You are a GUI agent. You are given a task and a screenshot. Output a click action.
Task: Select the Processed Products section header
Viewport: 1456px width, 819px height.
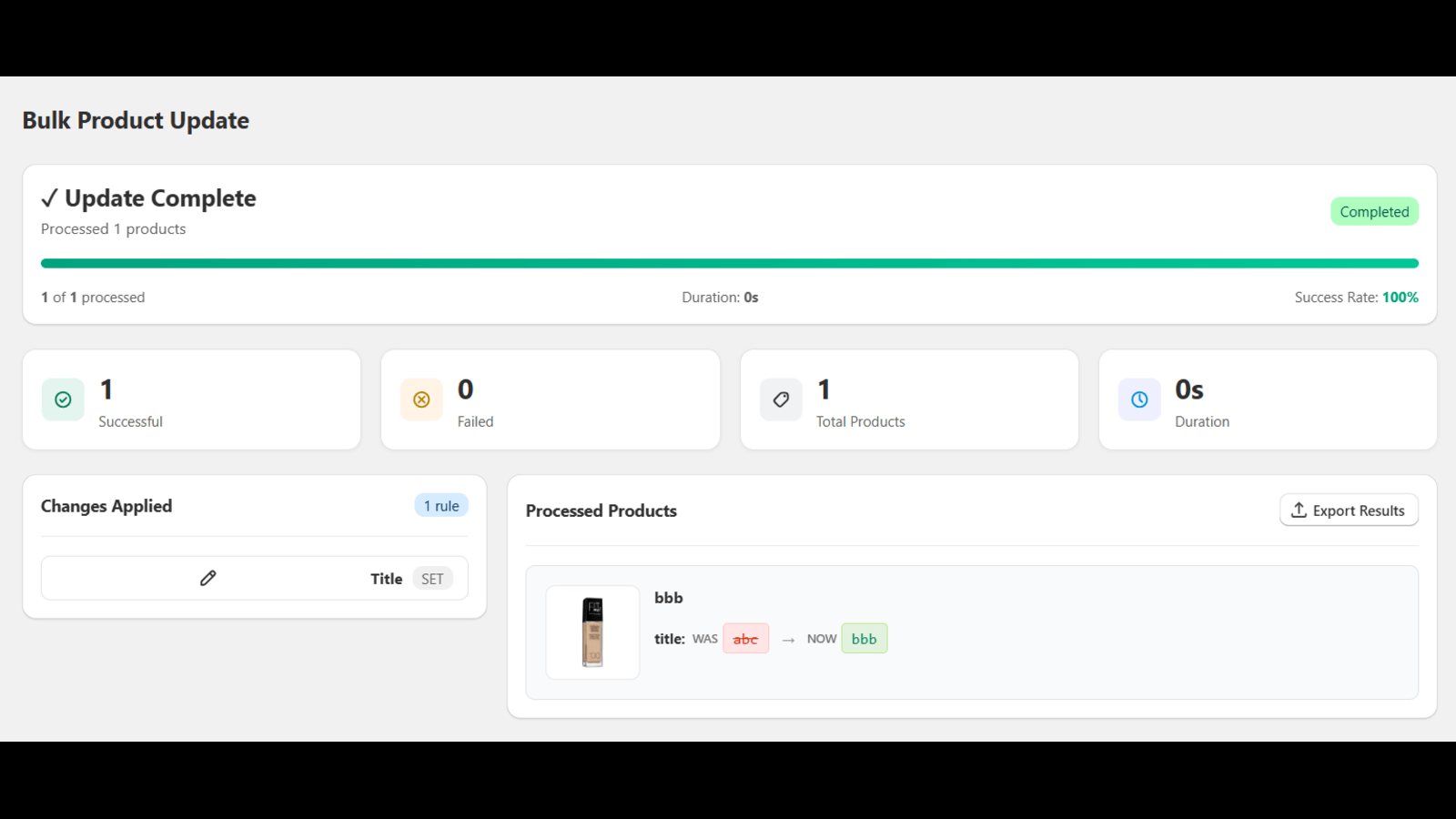[602, 511]
